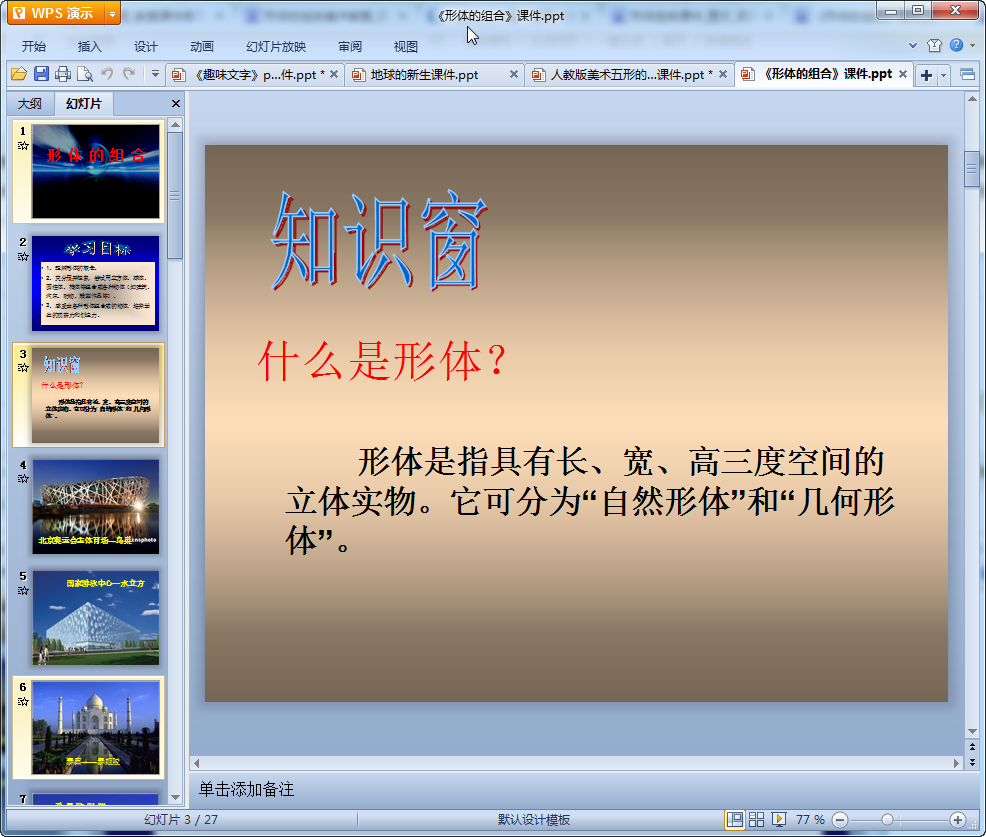
Task: Click the red text 什么是形体？ on the slide
Action: click(382, 361)
